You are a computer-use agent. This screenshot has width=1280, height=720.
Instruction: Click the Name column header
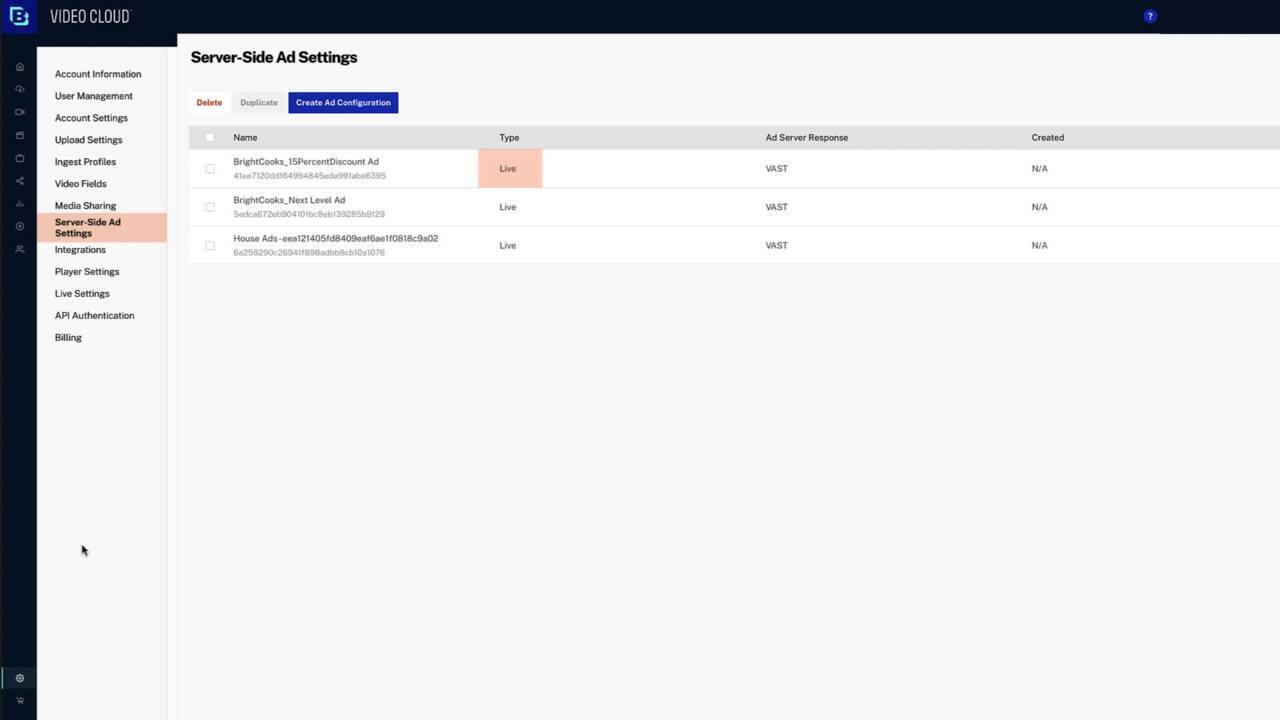(x=245, y=137)
